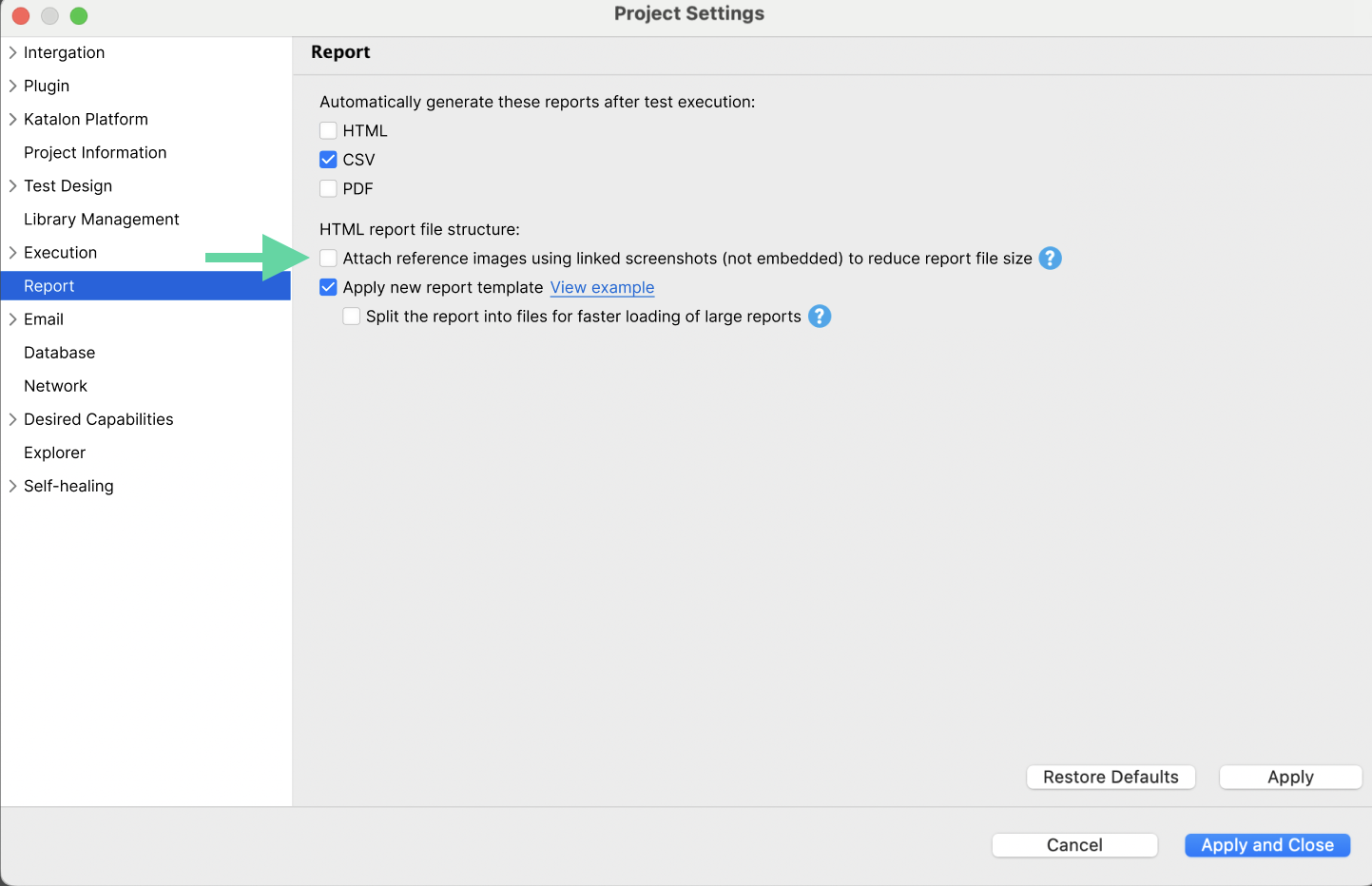1372x886 pixels.
Task: Select Execution label in sidebar
Action: point(61,252)
